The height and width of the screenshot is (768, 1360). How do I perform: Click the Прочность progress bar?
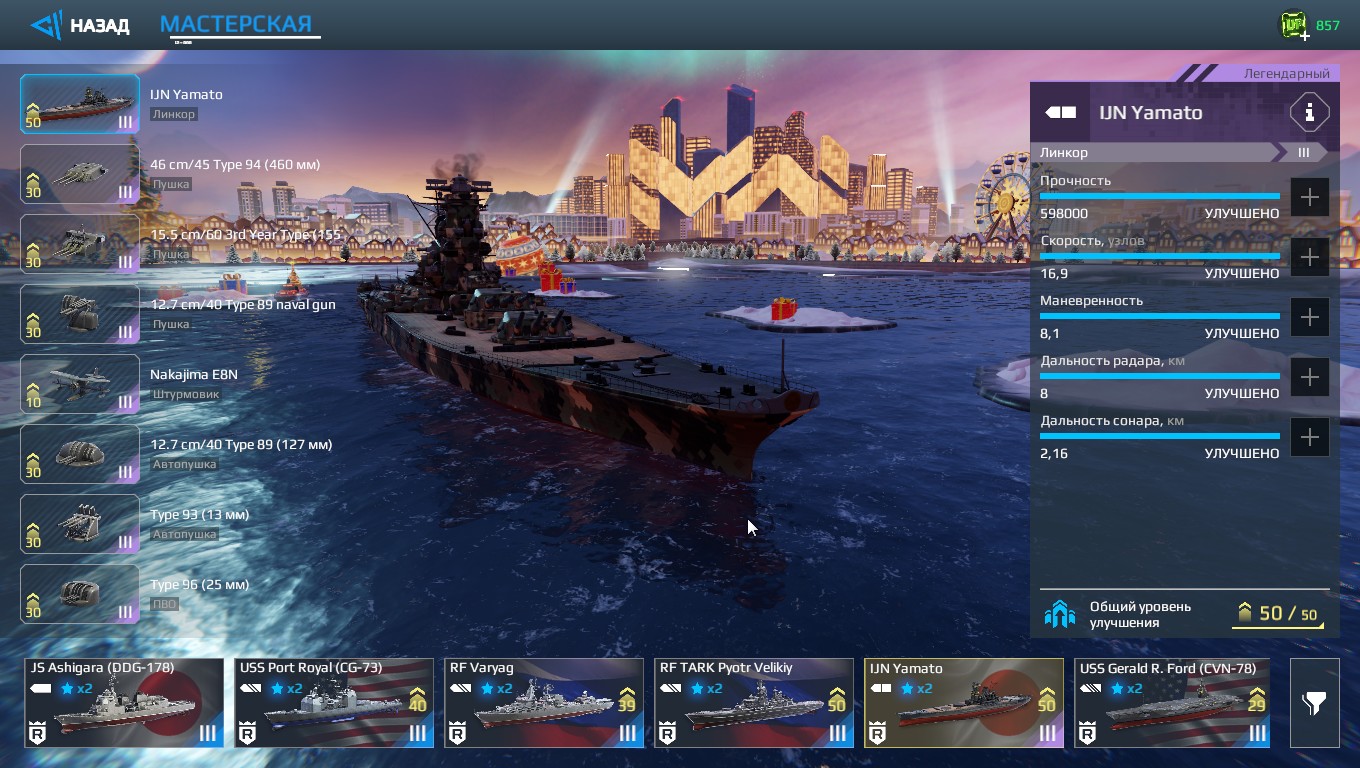coord(1160,196)
